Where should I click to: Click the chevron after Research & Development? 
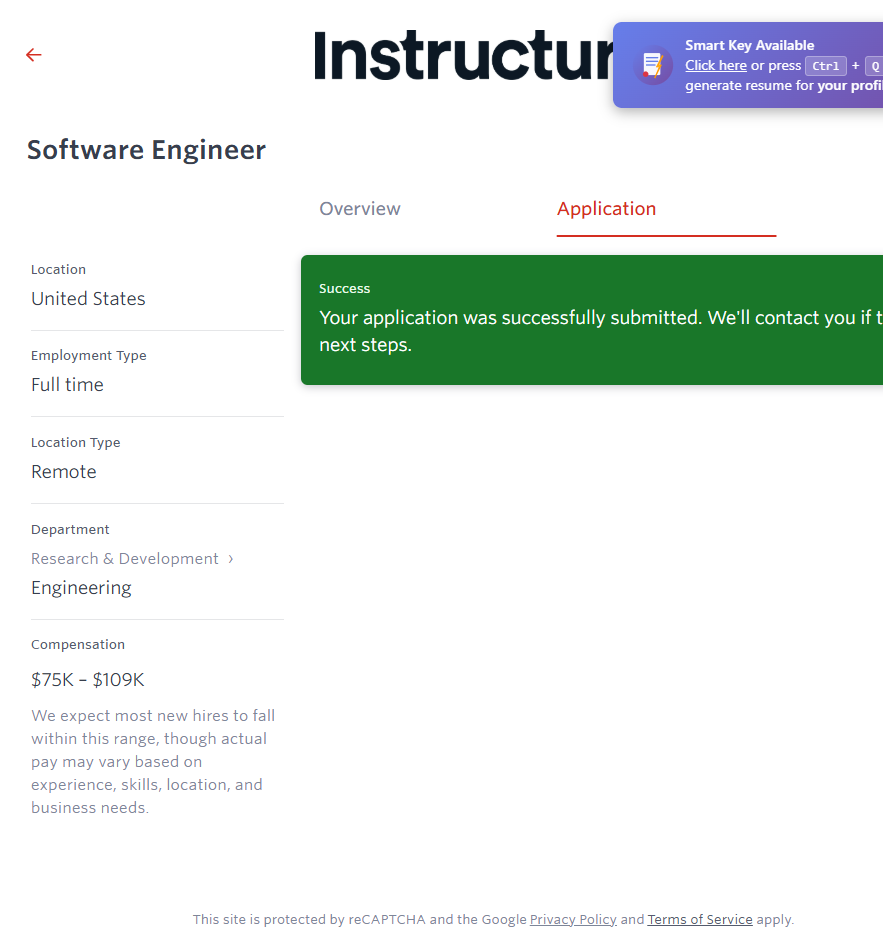click(x=231, y=559)
